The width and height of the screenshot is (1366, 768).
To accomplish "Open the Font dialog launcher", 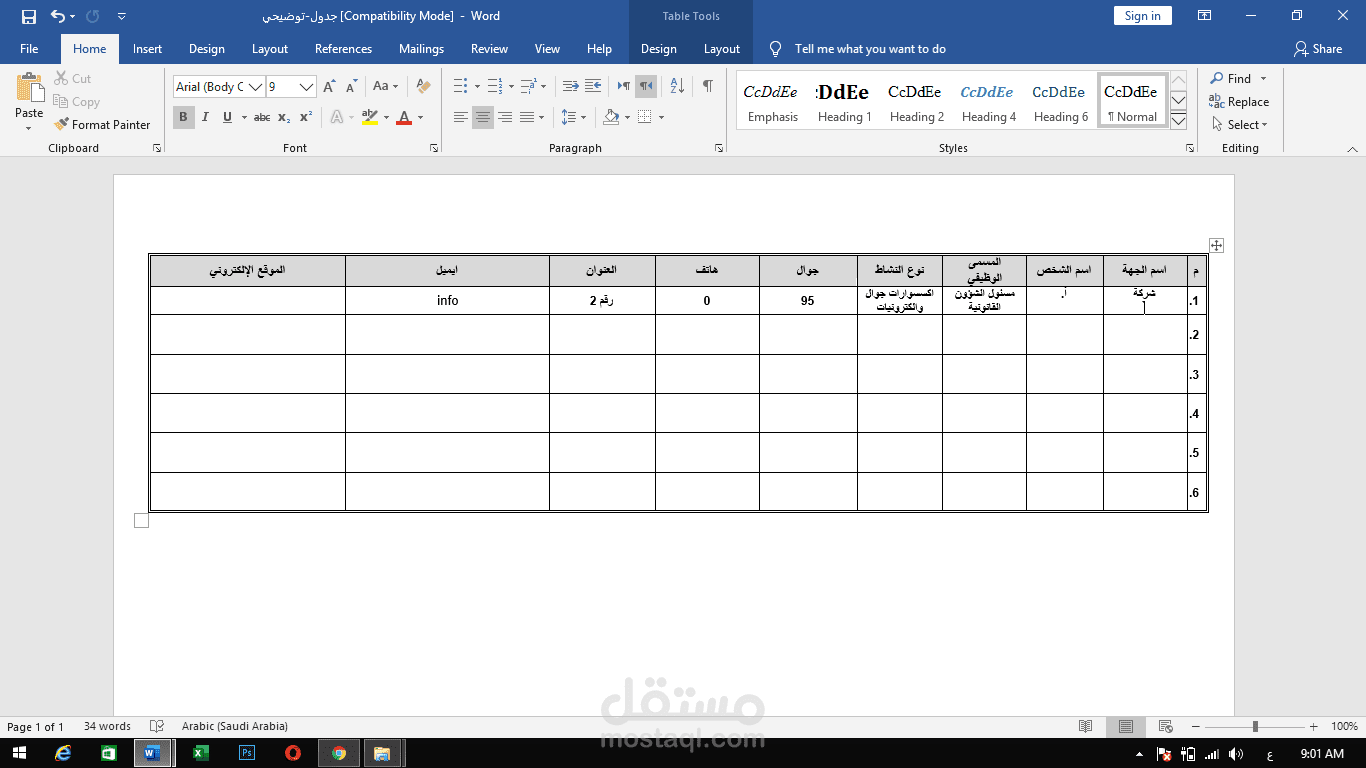I will click(x=434, y=148).
